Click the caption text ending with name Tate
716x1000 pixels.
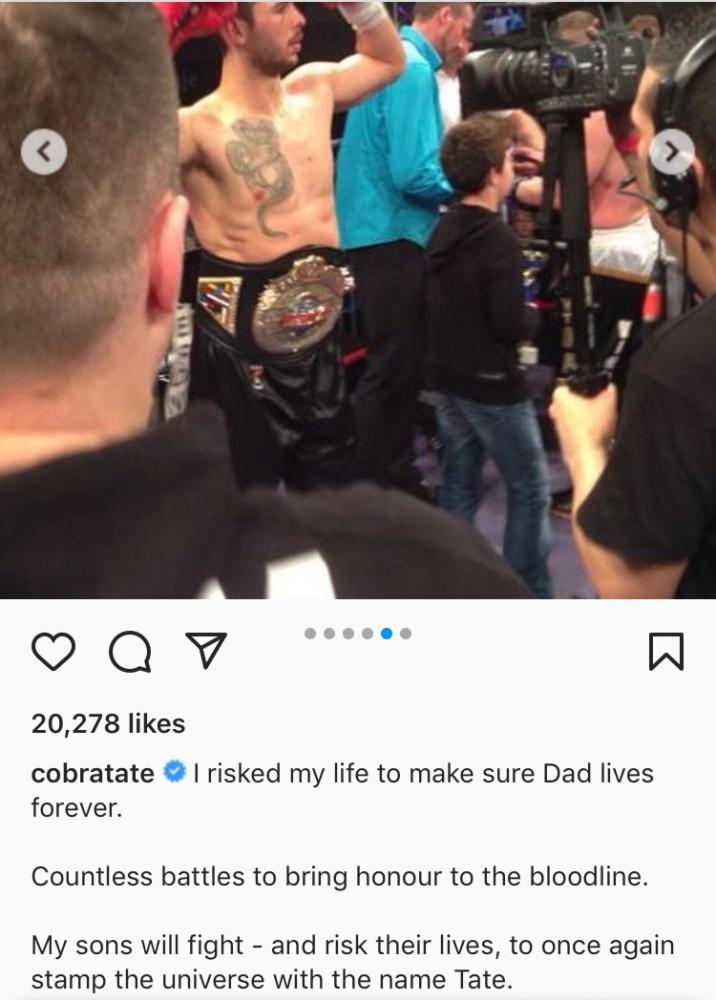click(353, 962)
